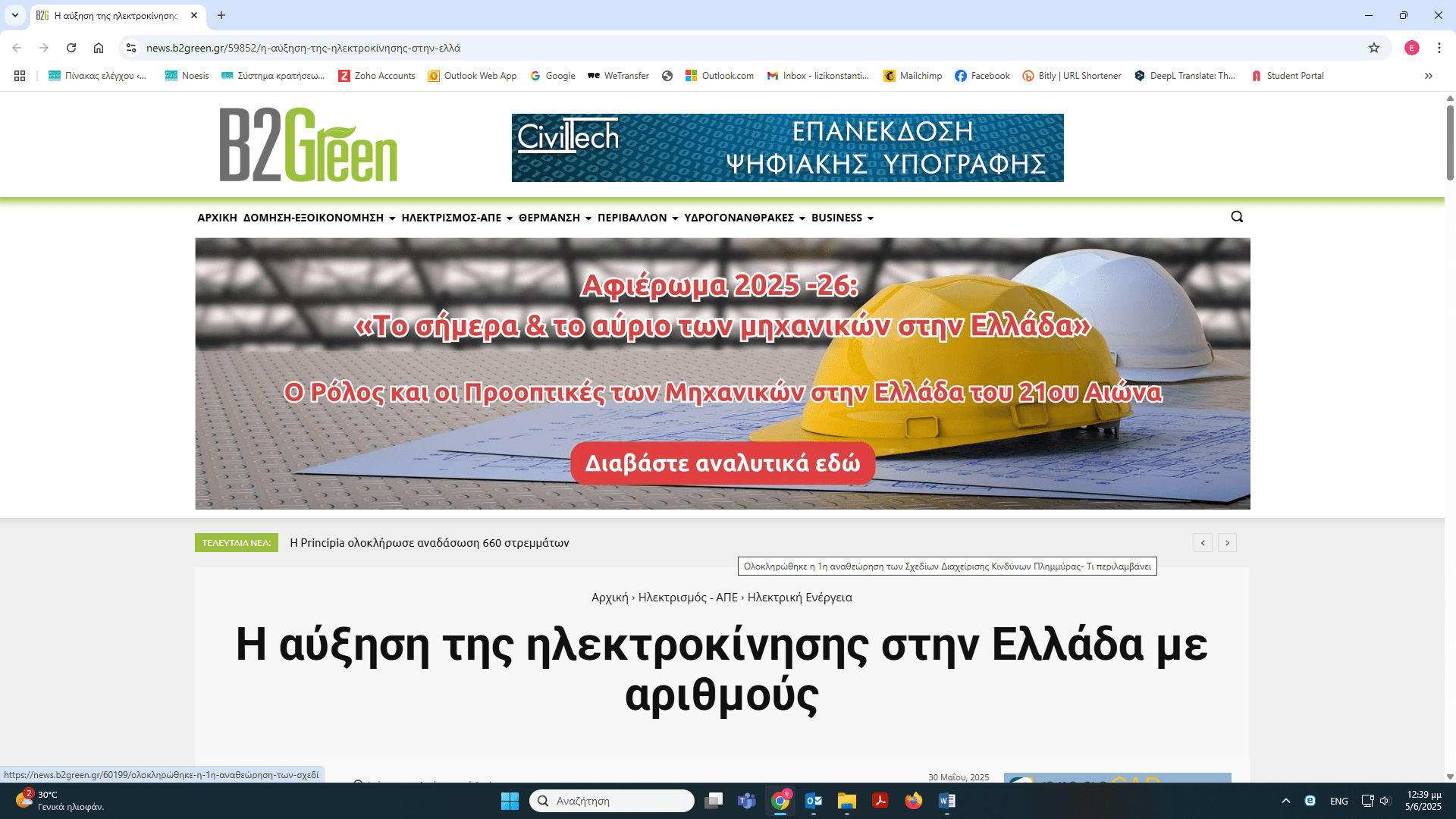Open the Chrome profile avatar icon
The width and height of the screenshot is (1456, 819).
pyautogui.click(x=1411, y=48)
